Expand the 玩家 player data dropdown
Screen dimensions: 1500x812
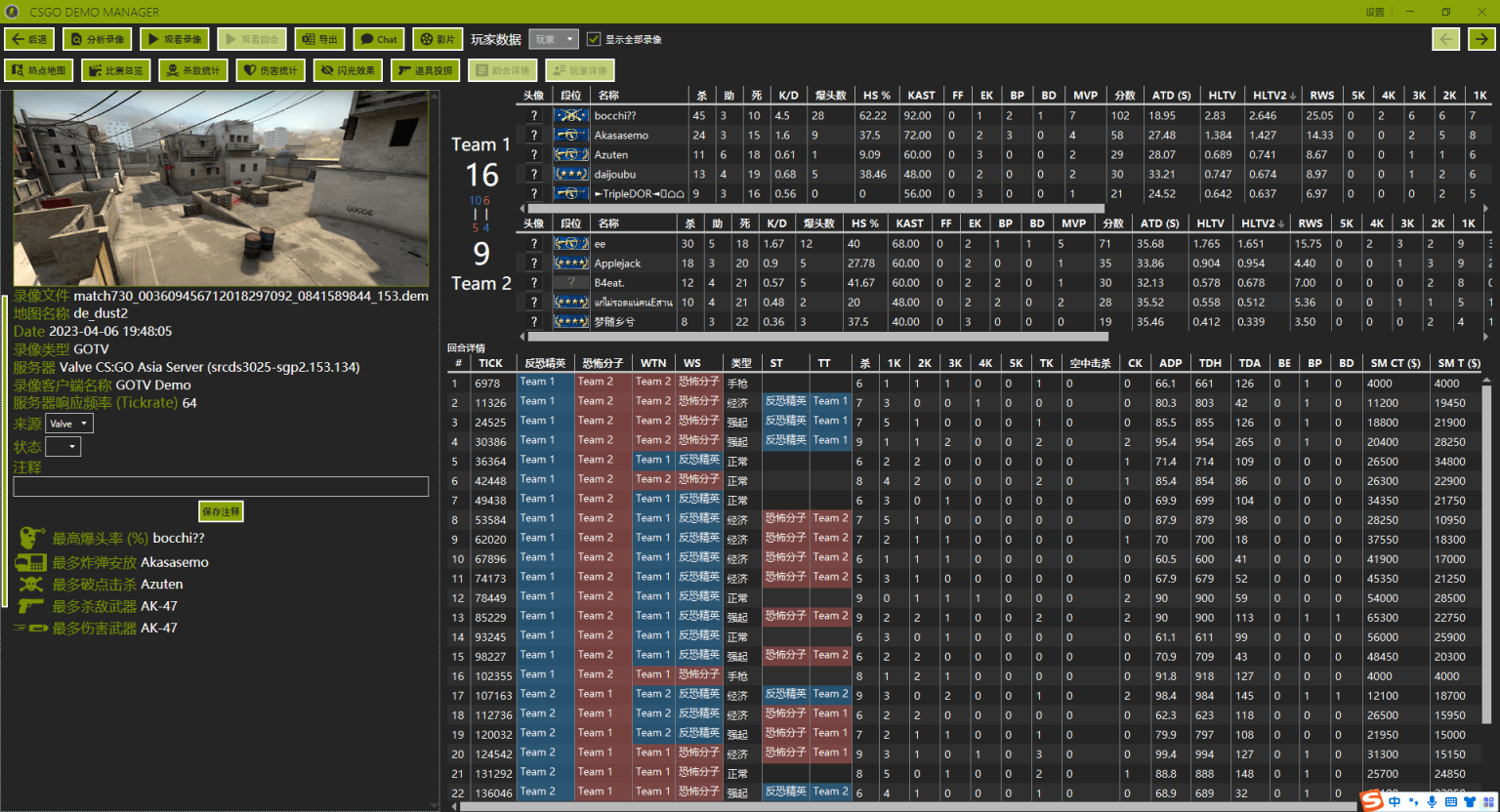click(554, 39)
